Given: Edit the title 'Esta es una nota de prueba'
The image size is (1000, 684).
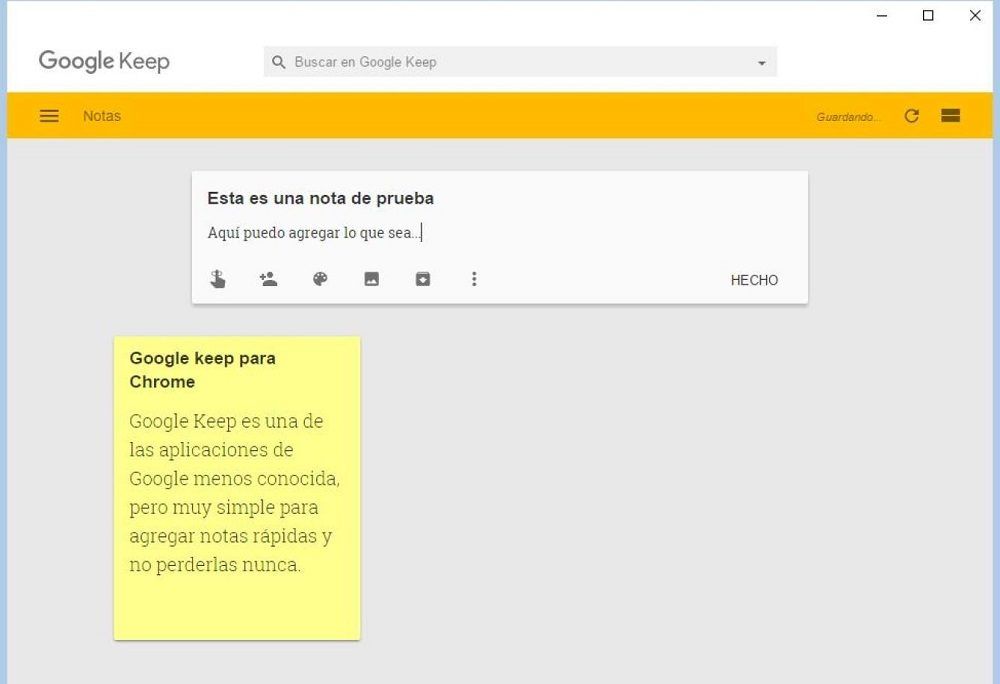Looking at the screenshot, I should [x=320, y=198].
